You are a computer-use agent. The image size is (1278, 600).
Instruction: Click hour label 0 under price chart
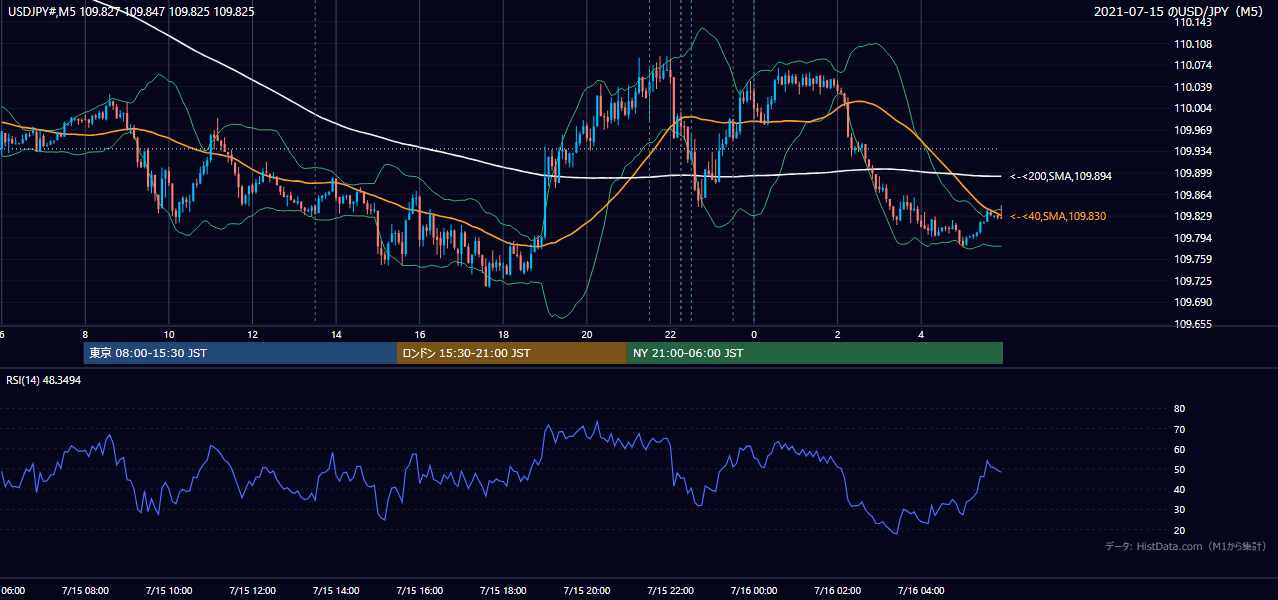click(754, 335)
